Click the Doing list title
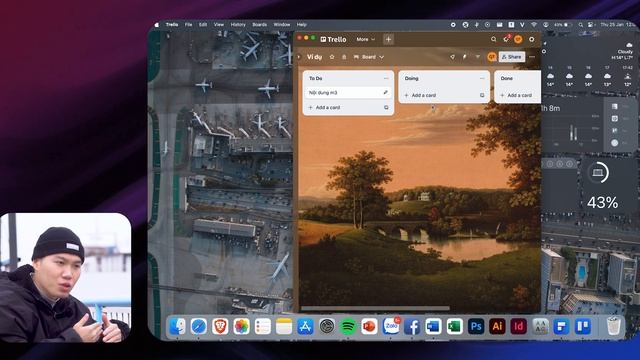The height and width of the screenshot is (360, 640). coord(411,78)
